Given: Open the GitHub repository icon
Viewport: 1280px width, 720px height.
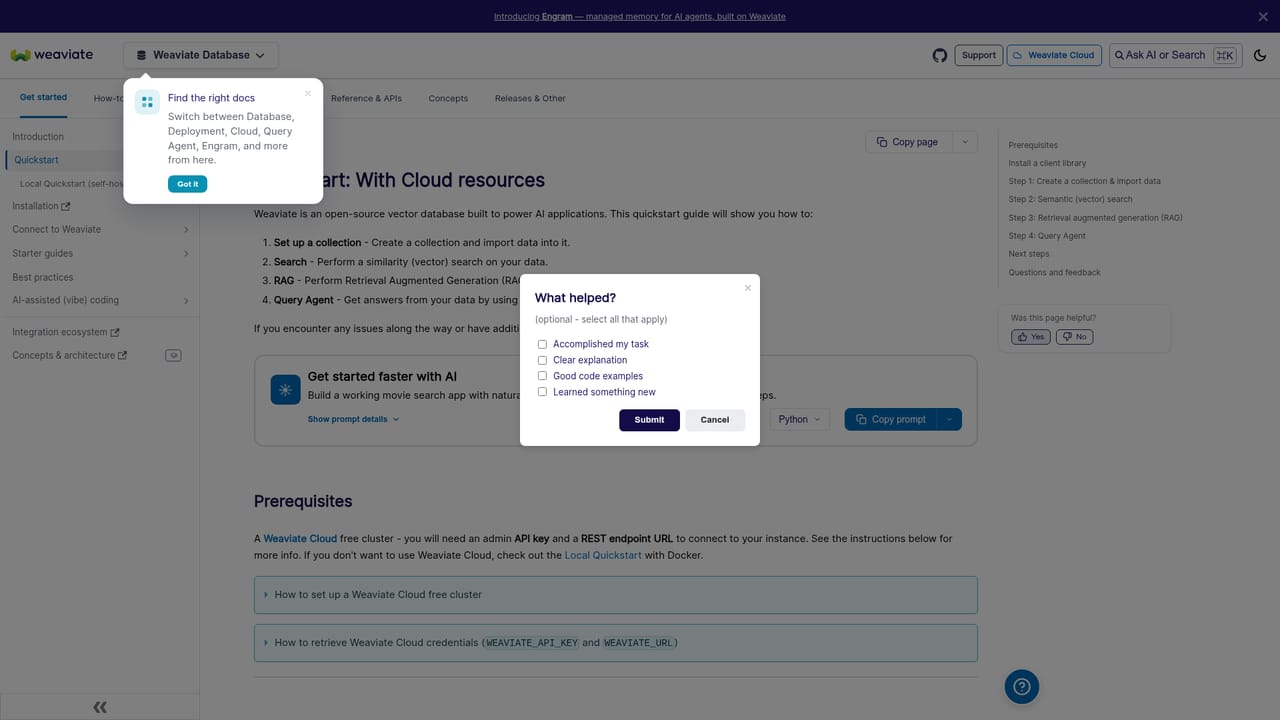Looking at the screenshot, I should point(939,55).
